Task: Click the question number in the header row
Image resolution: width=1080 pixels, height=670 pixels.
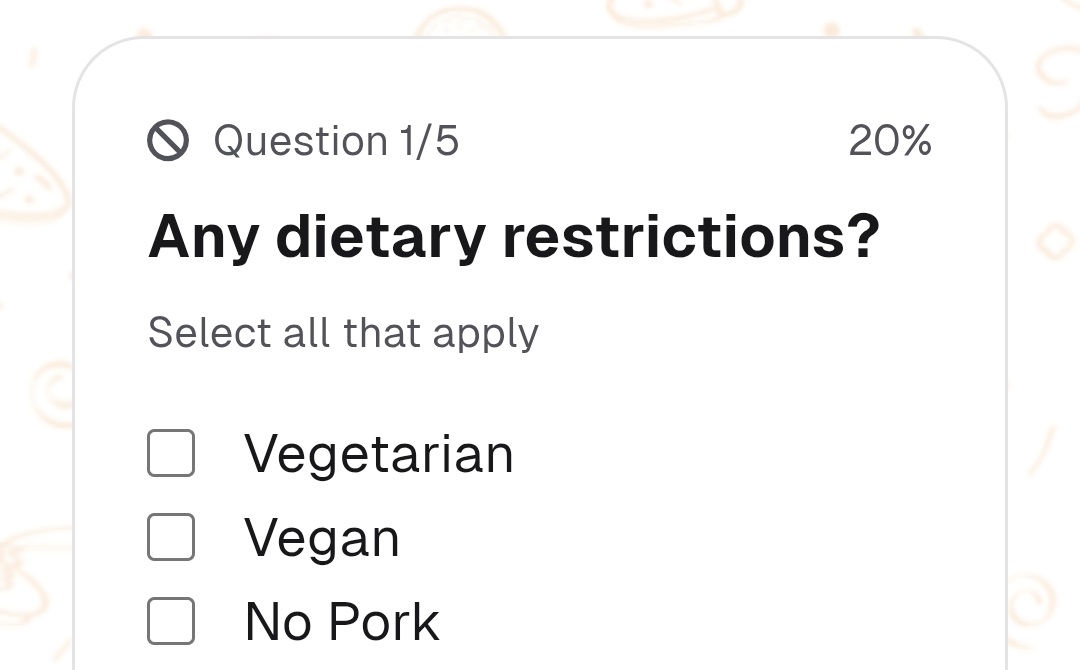Action: coord(335,141)
